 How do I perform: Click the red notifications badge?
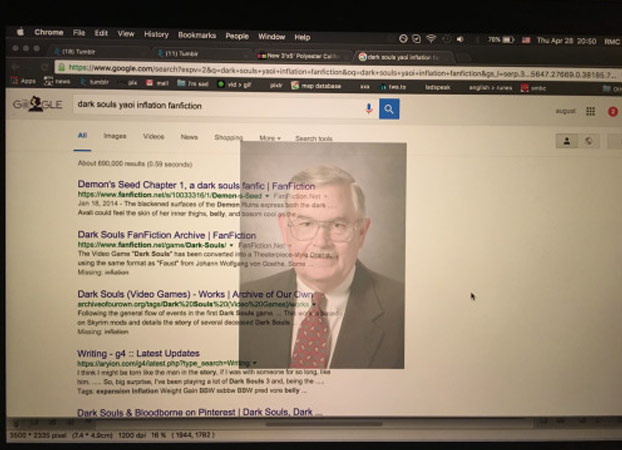612,112
